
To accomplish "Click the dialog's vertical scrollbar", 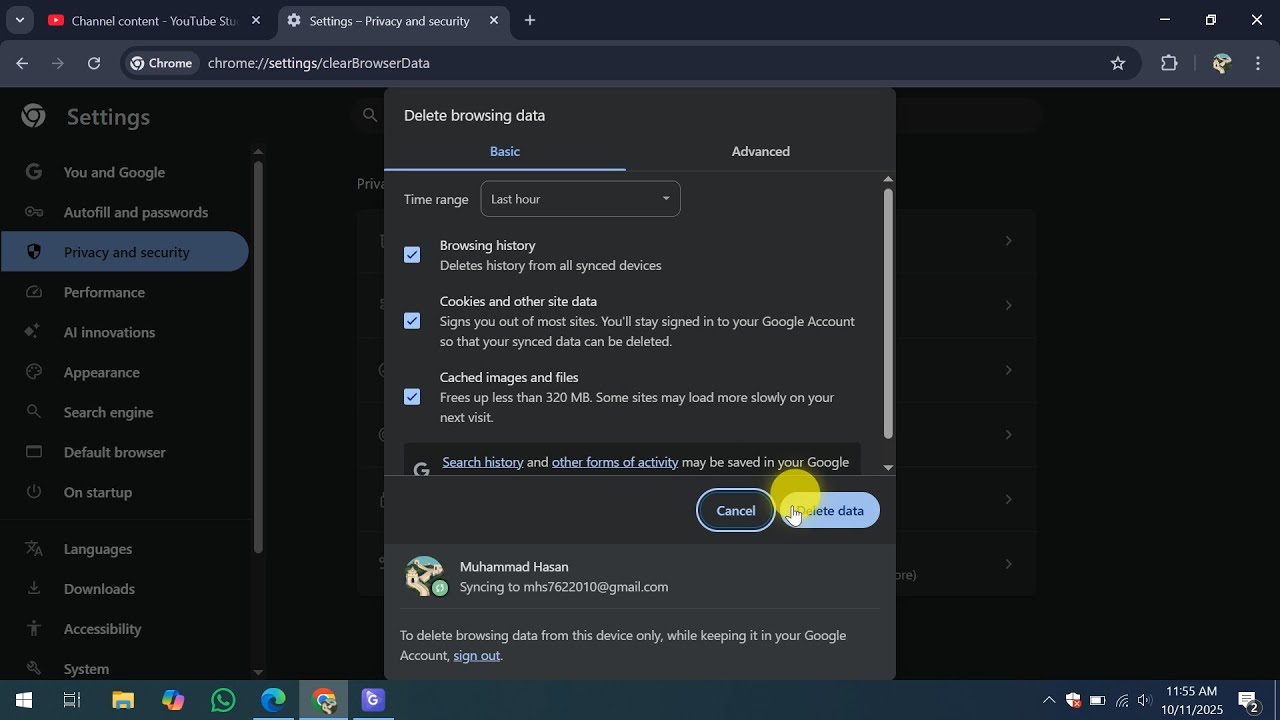I will coord(888,313).
